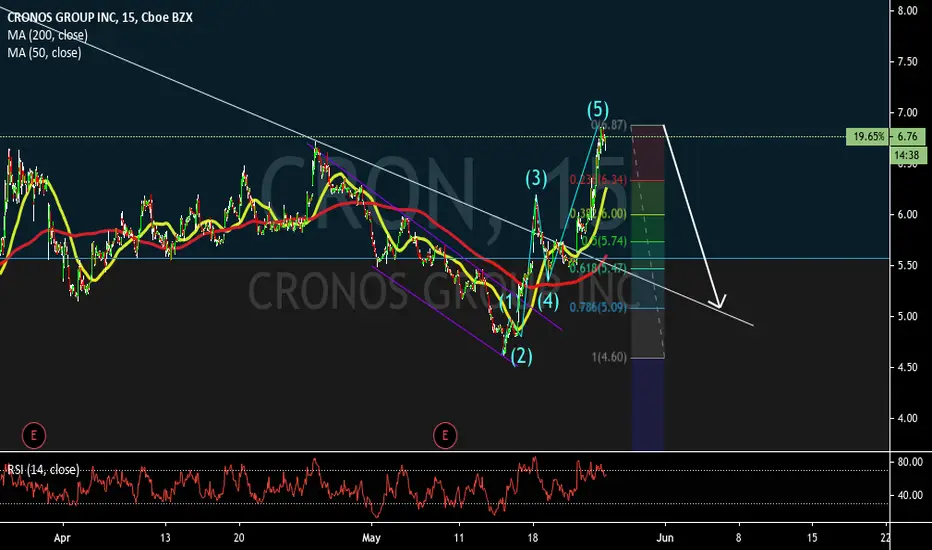Select the MA (50, close) indicator label
Viewport: 932px width, 550px height.
[44, 53]
